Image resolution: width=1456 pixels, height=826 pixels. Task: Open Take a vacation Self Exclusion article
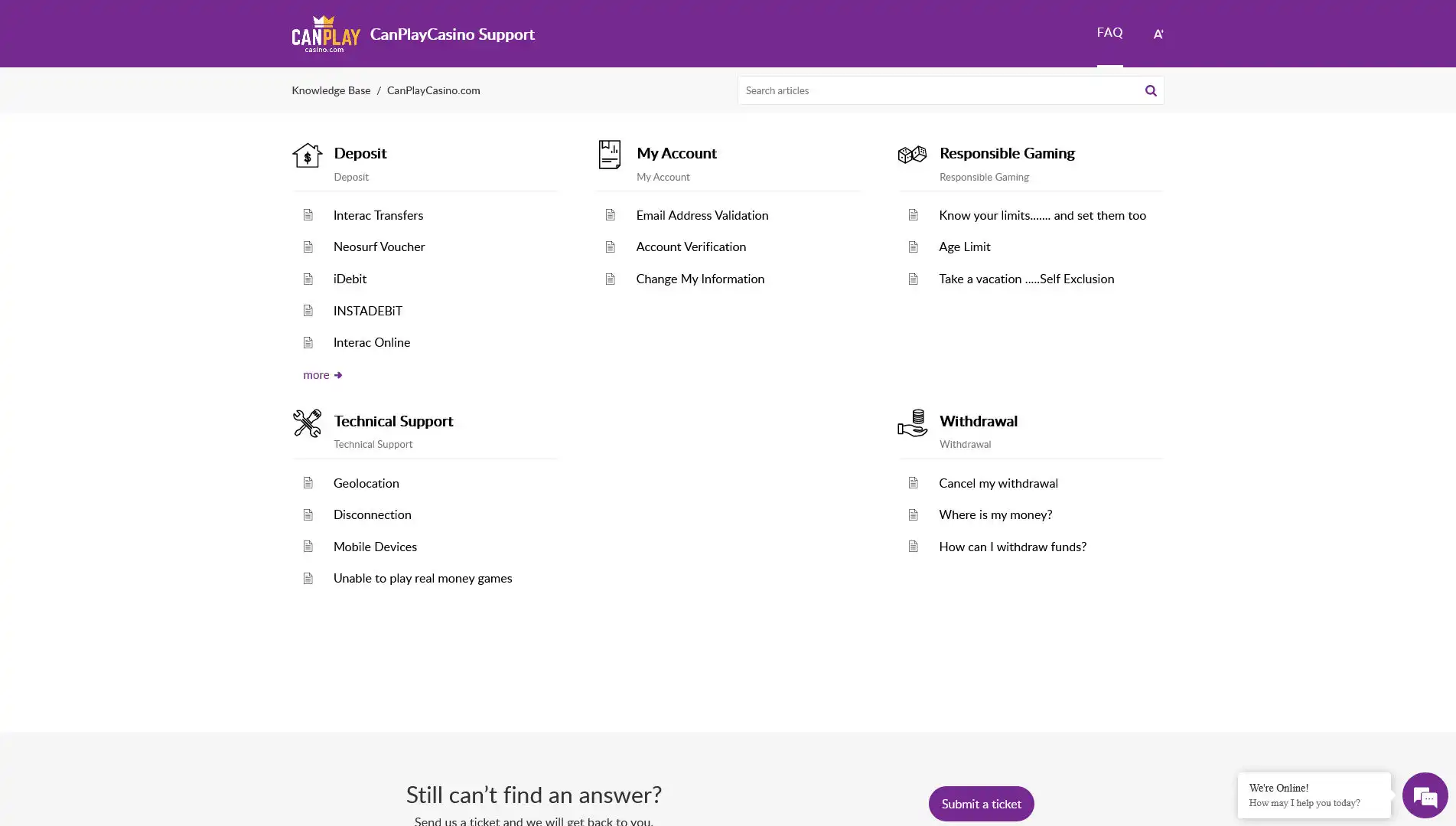click(x=1026, y=279)
